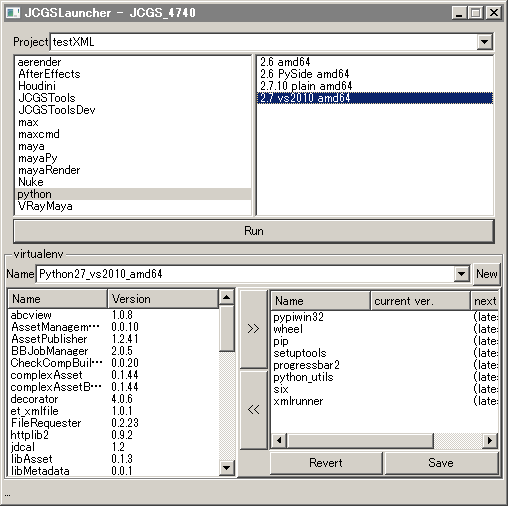Click the JCGSLauncher title bar app icon

pyautogui.click(x=13, y=13)
